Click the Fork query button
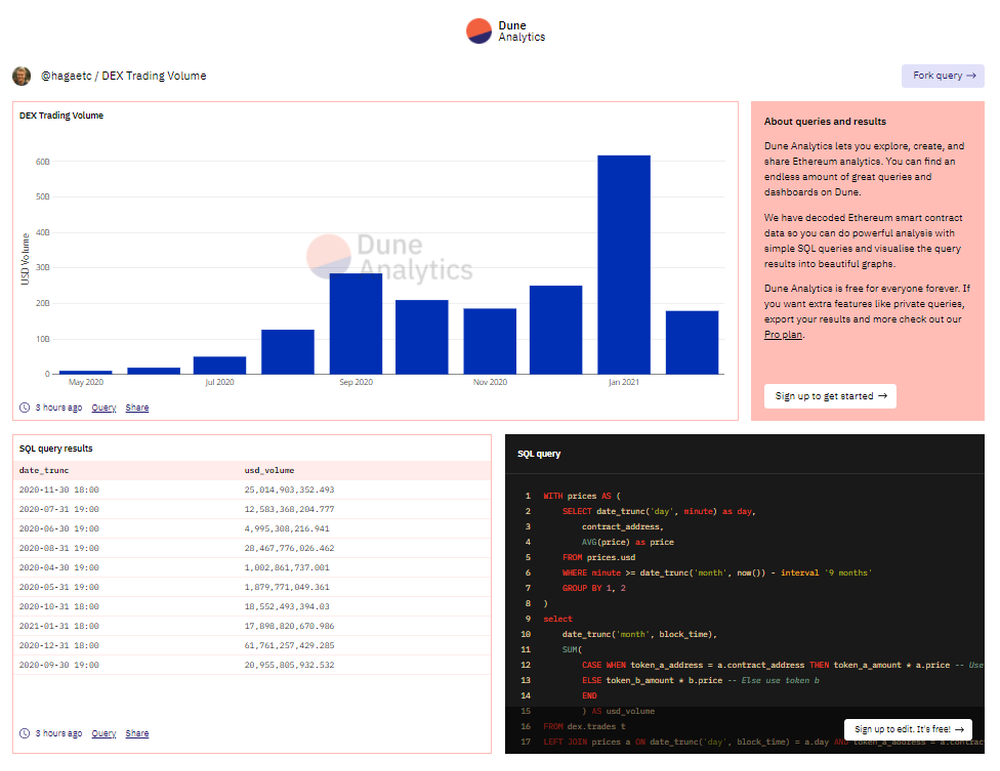This screenshot has height=771, width=1000. click(x=943, y=76)
